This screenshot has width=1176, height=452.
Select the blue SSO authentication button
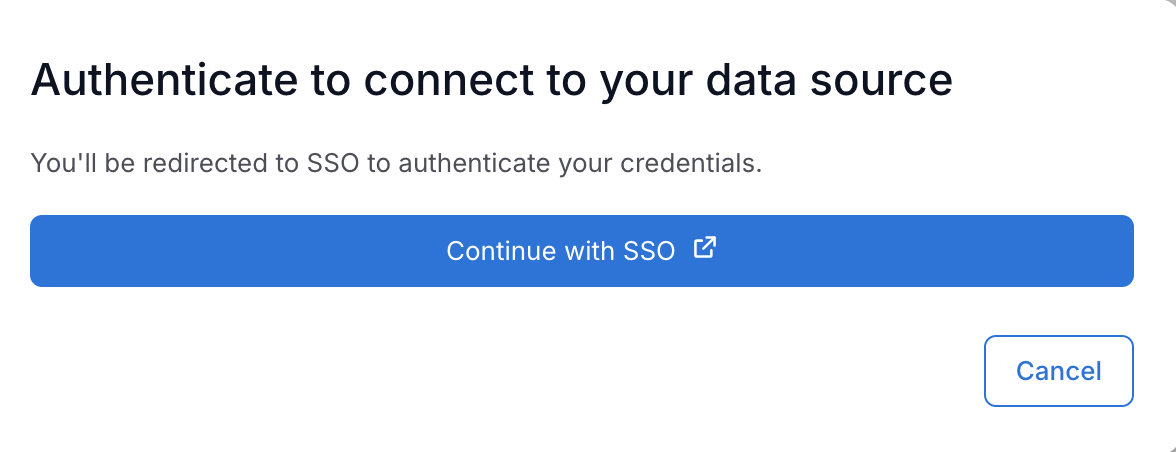point(581,251)
